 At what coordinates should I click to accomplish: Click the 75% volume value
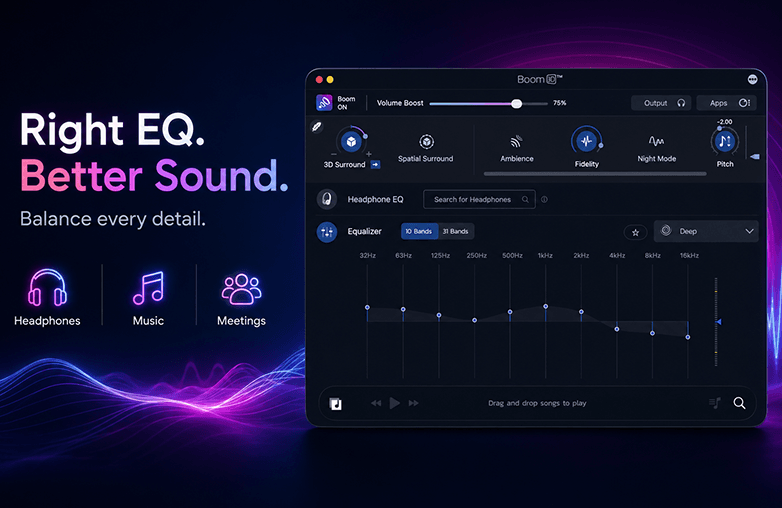[560, 103]
